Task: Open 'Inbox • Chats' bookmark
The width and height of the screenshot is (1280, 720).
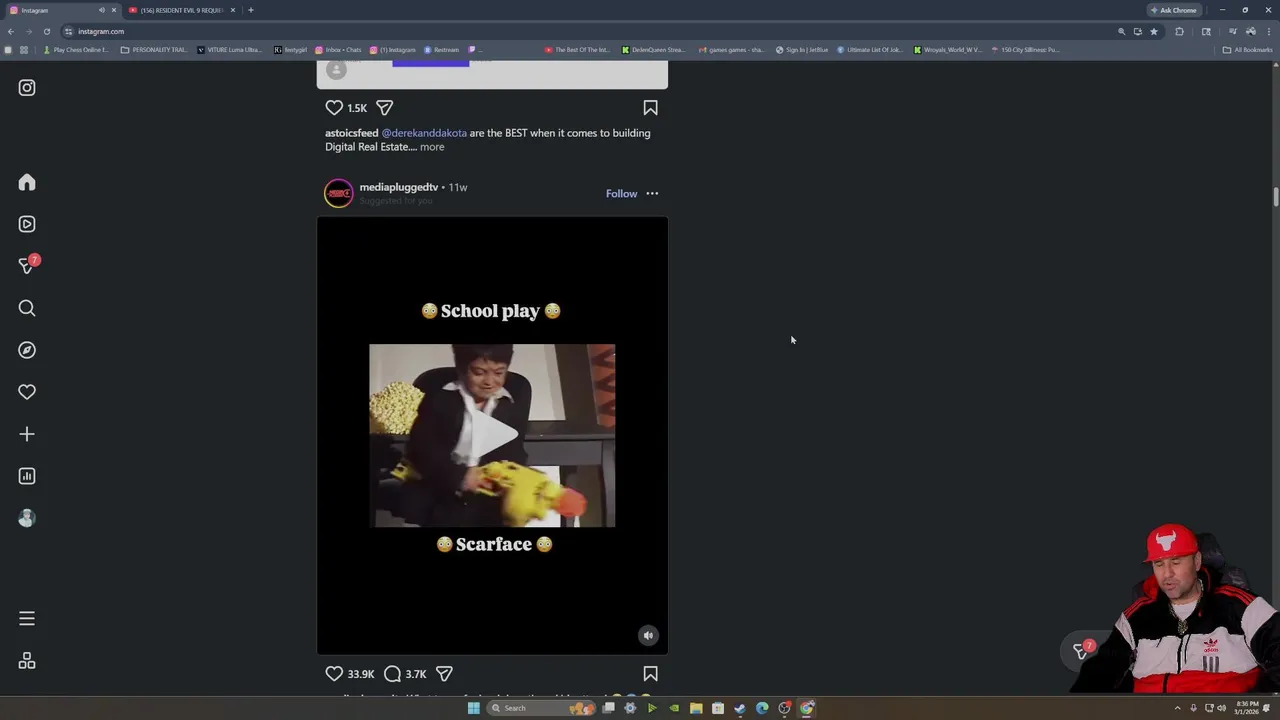Action: coord(338,50)
